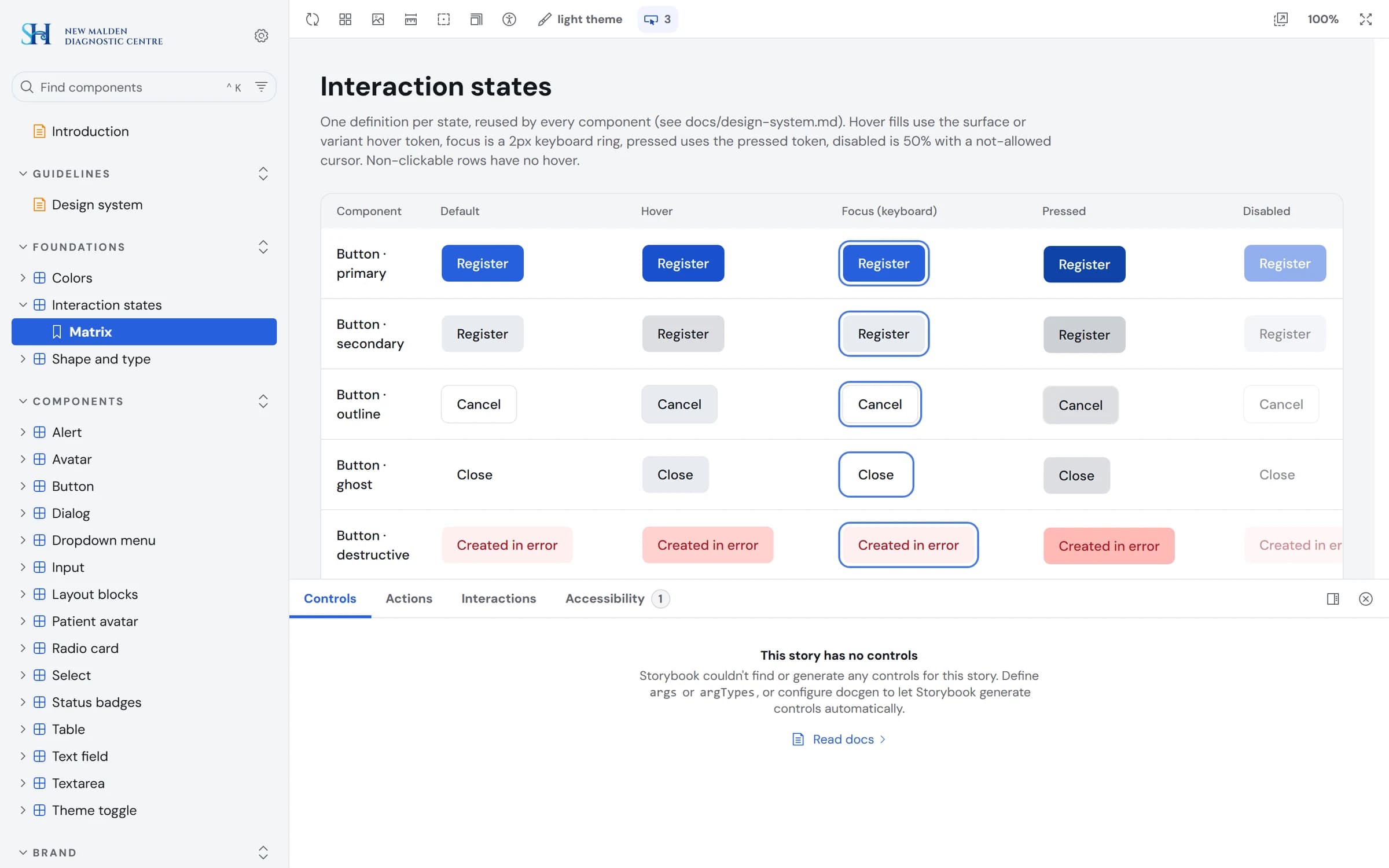
Task: Click the pressed ghost Close button
Action: (1076, 476)
